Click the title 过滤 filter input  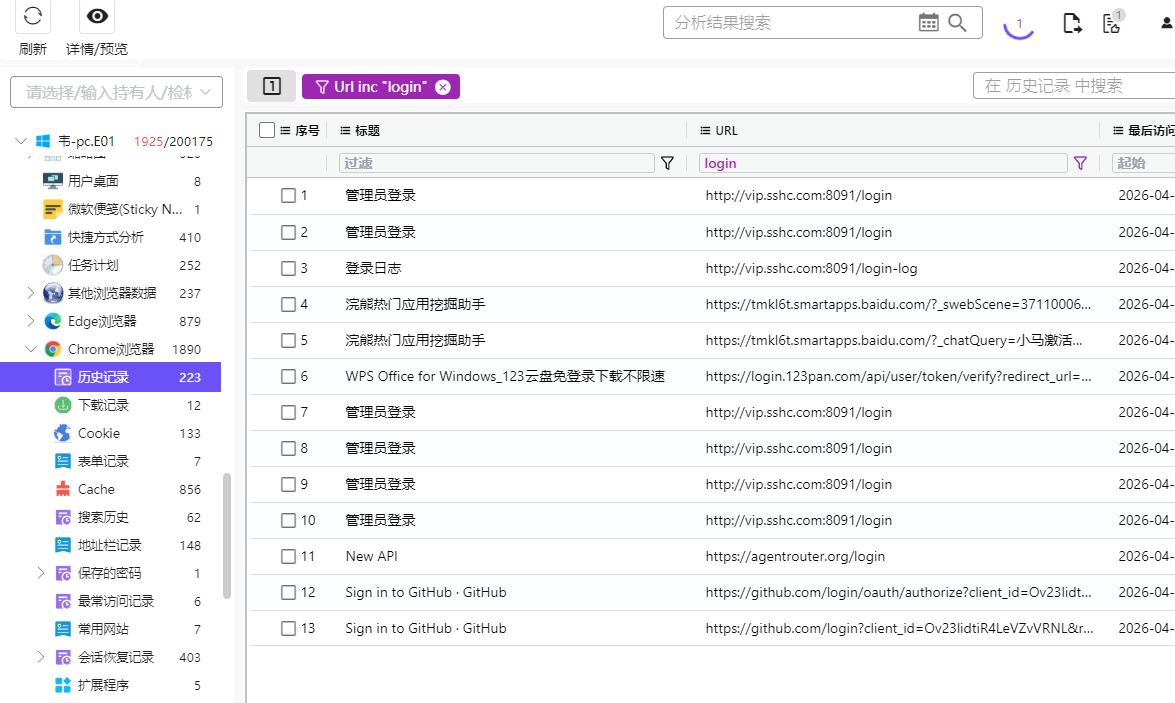(x=497, y=163)
